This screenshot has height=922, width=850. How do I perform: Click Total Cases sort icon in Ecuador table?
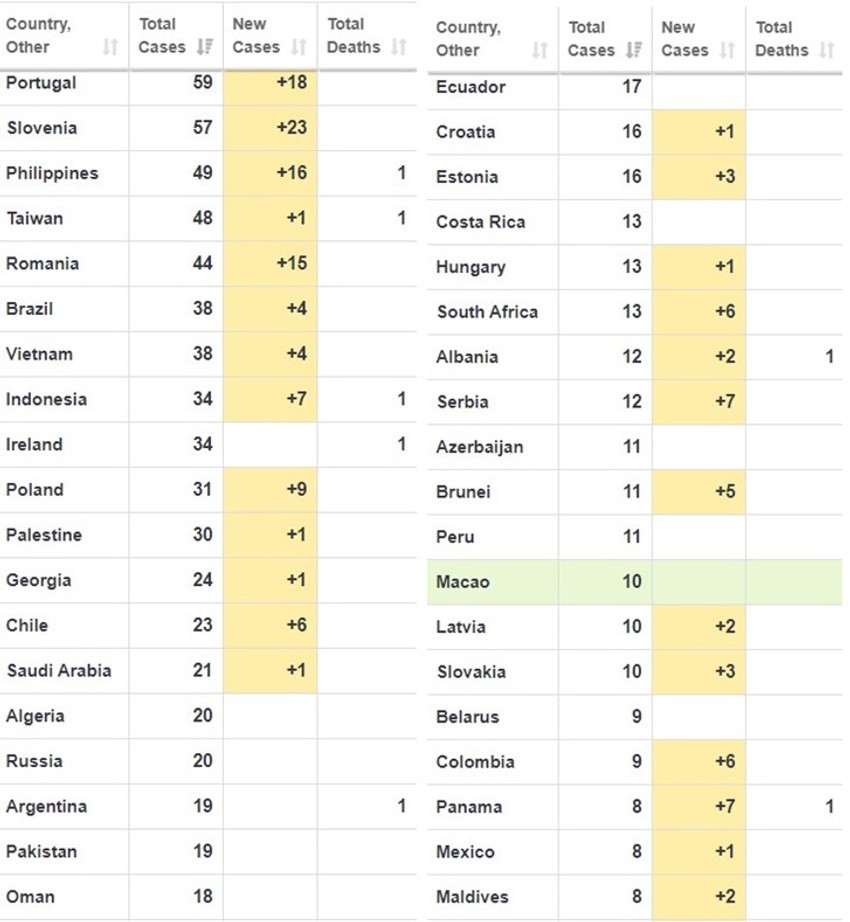click(x=632, y=50)
